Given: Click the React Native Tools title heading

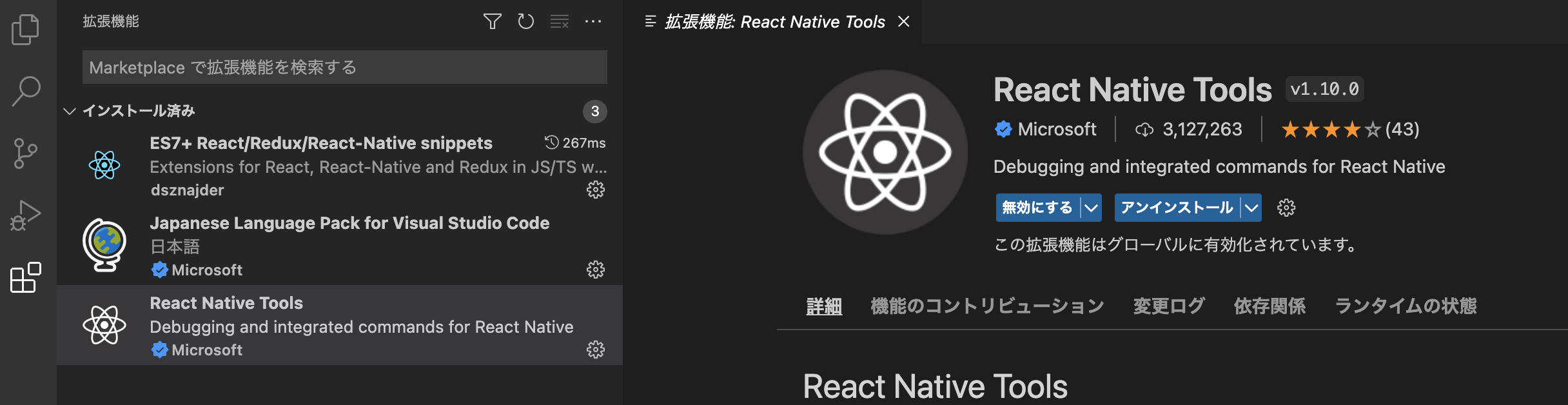Looking at the screenshot, I should 1133,89.
